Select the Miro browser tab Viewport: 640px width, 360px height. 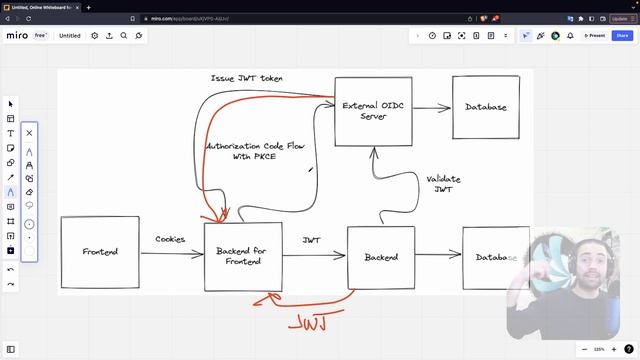pyautogui.click(x=40, y=7)
